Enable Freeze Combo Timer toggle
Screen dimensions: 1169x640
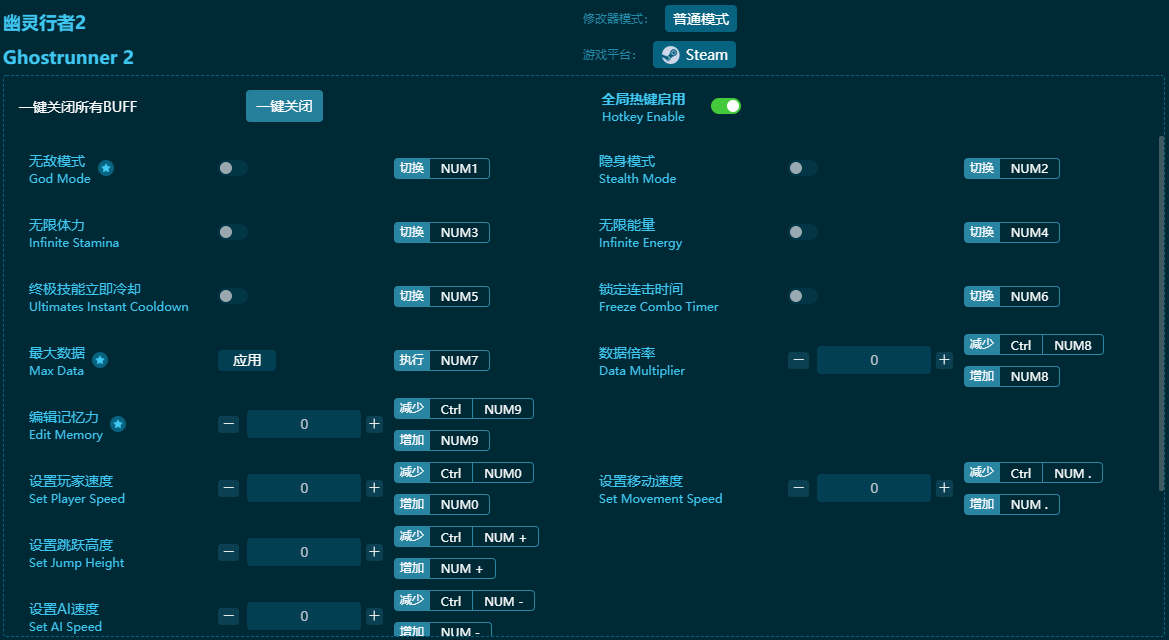click(802, 296)
